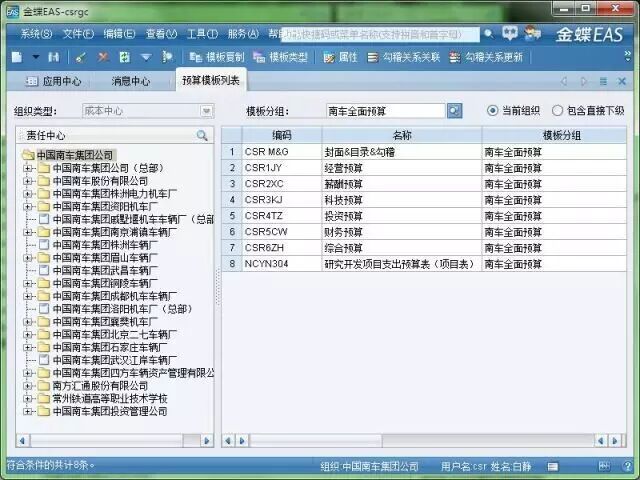The width and height of the screenshot is (640, 480).
Task: Open the 编辑(E) menu
Action: pyautogui.click(x=119, y=34)
